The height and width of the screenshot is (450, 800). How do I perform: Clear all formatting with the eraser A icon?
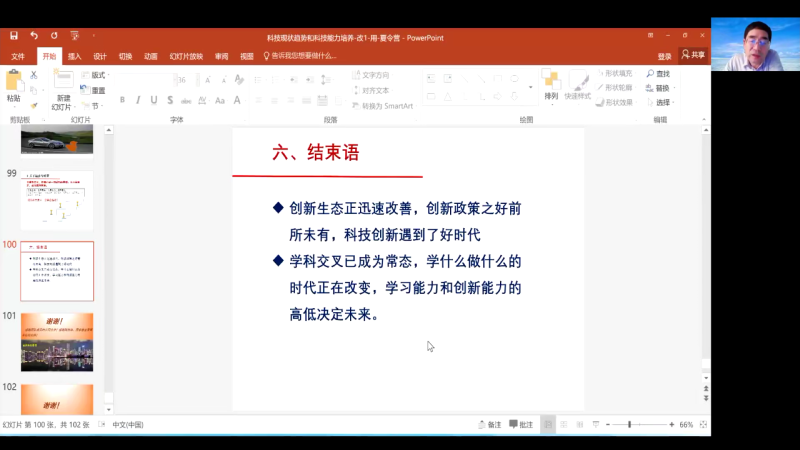tap(239, 80)
